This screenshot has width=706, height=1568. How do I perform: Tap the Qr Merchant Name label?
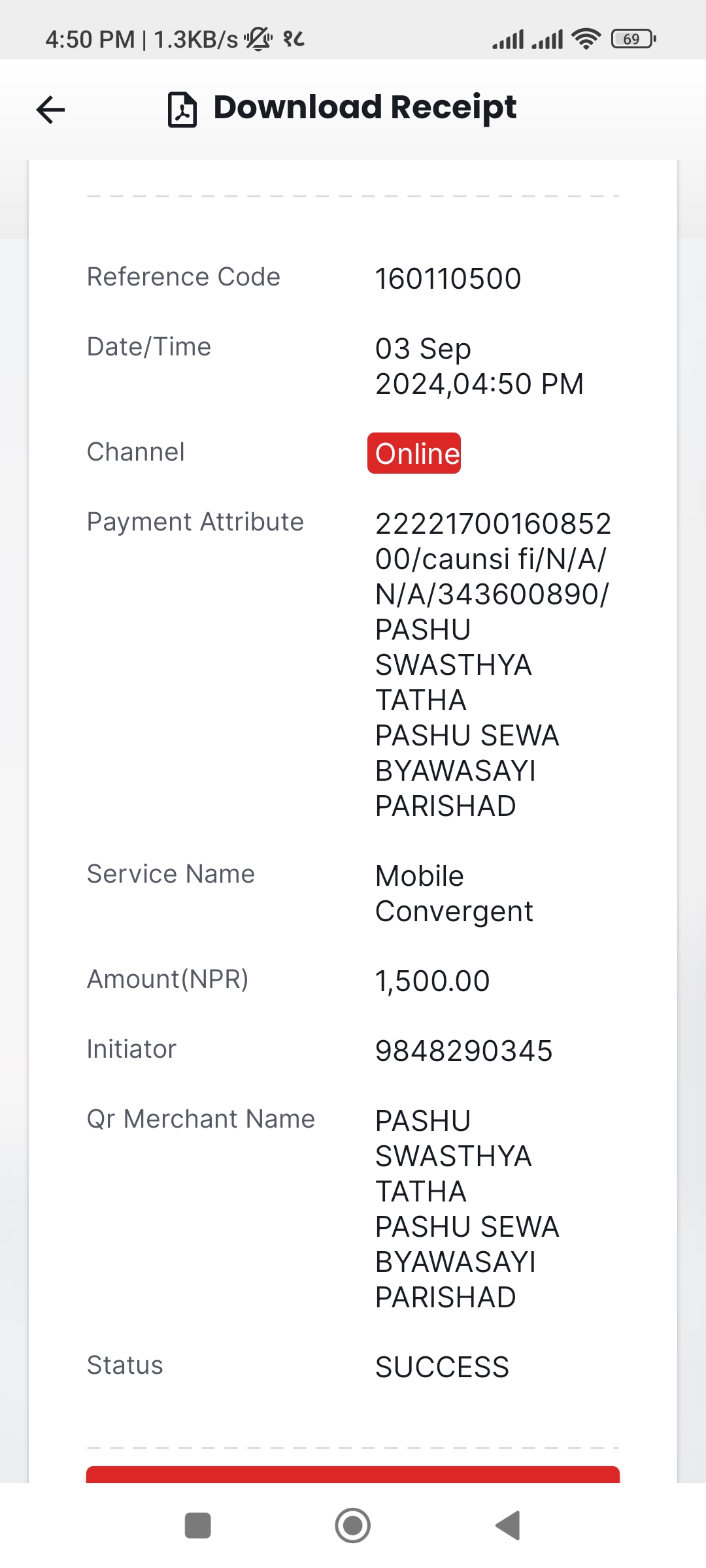[201, 1119]
